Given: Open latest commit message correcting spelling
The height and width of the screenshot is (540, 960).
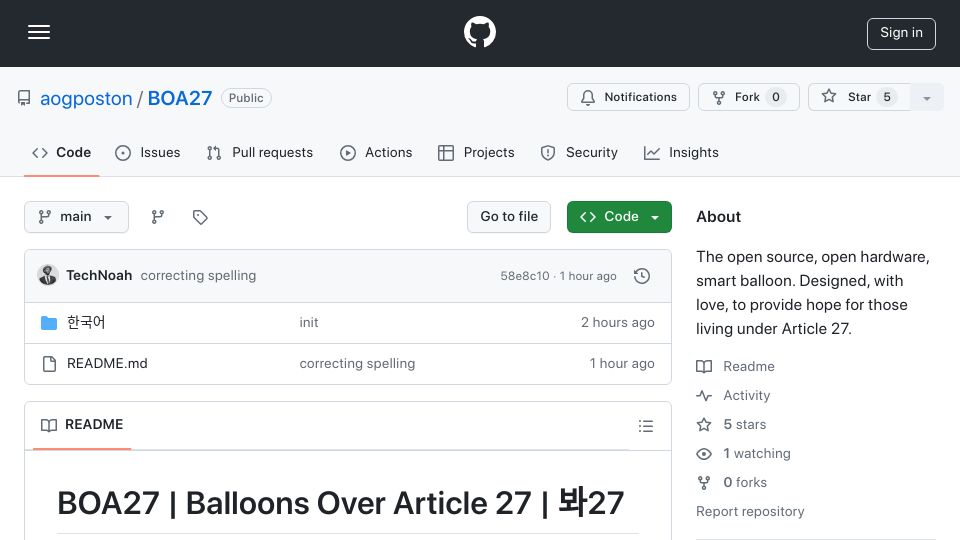Looking at the screenshot, I should pyautogui.click(x=198, y=276).
